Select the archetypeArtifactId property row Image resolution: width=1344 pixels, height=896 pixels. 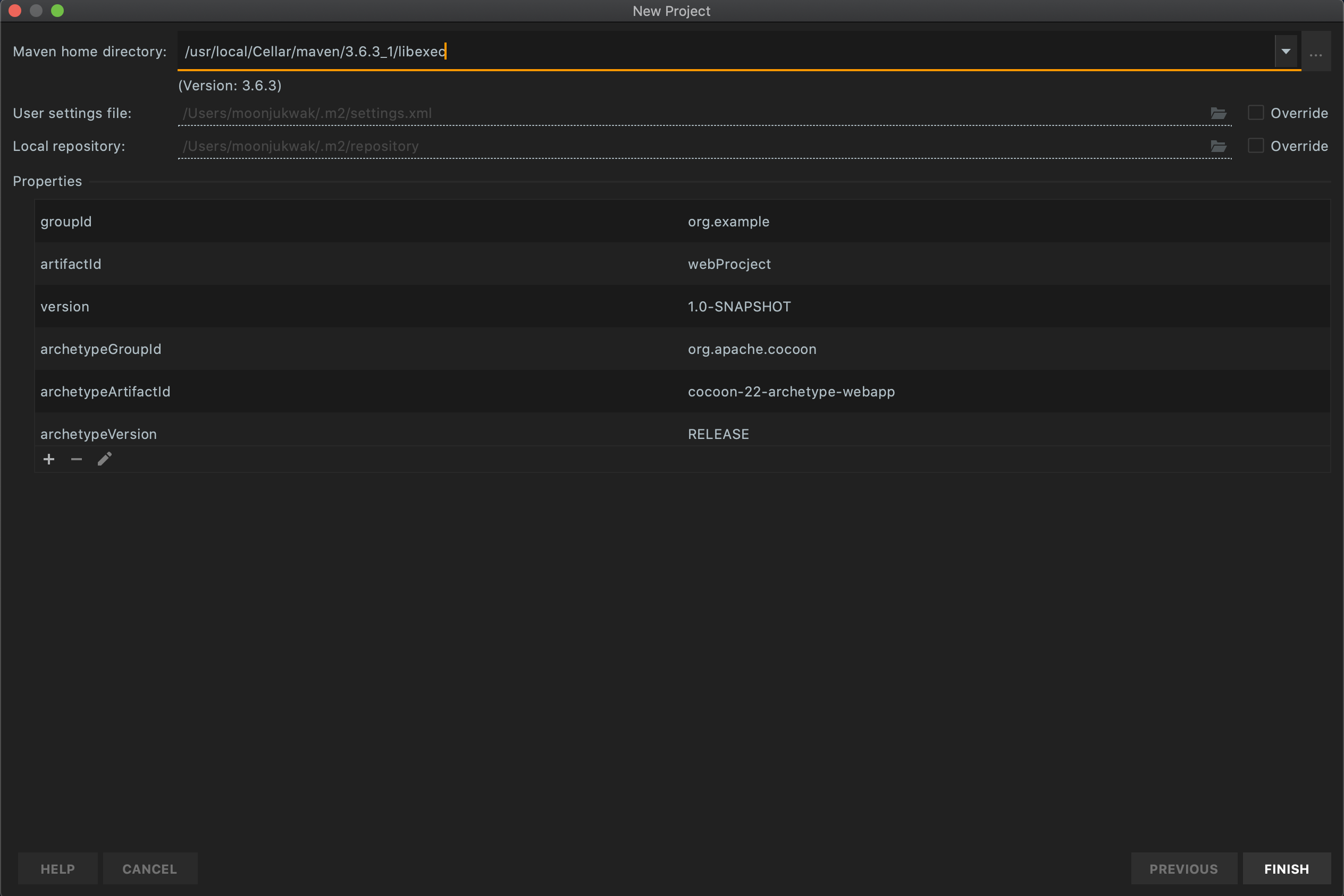[682, 392]
